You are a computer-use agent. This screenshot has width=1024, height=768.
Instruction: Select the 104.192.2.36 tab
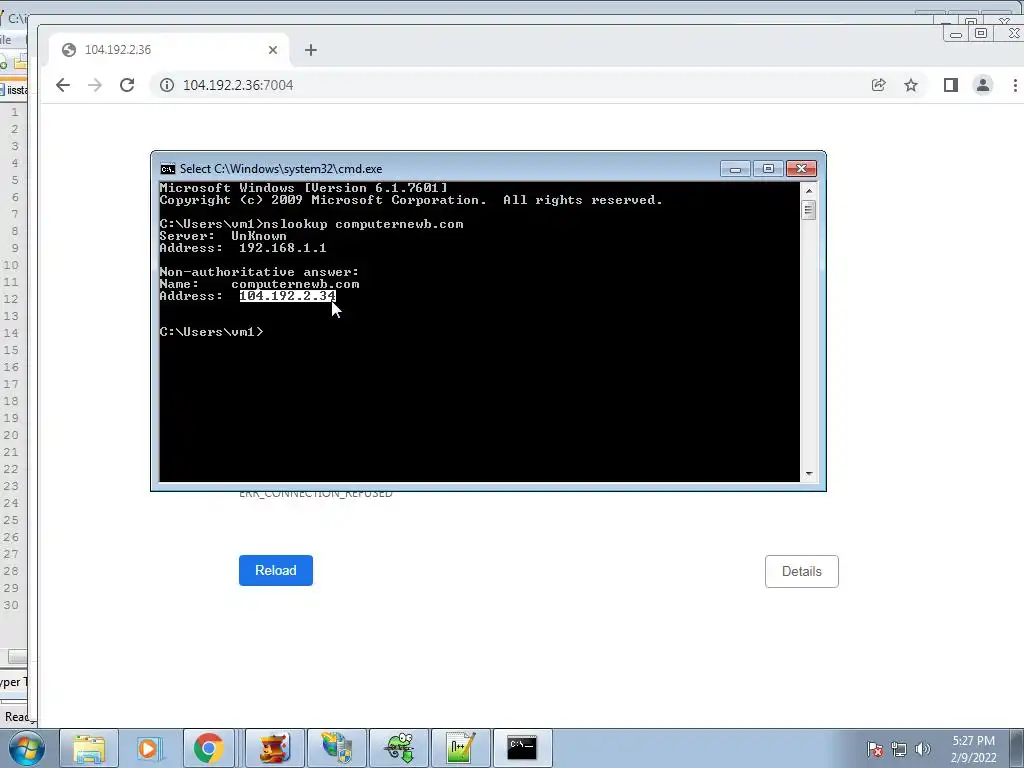pos(168,50)
